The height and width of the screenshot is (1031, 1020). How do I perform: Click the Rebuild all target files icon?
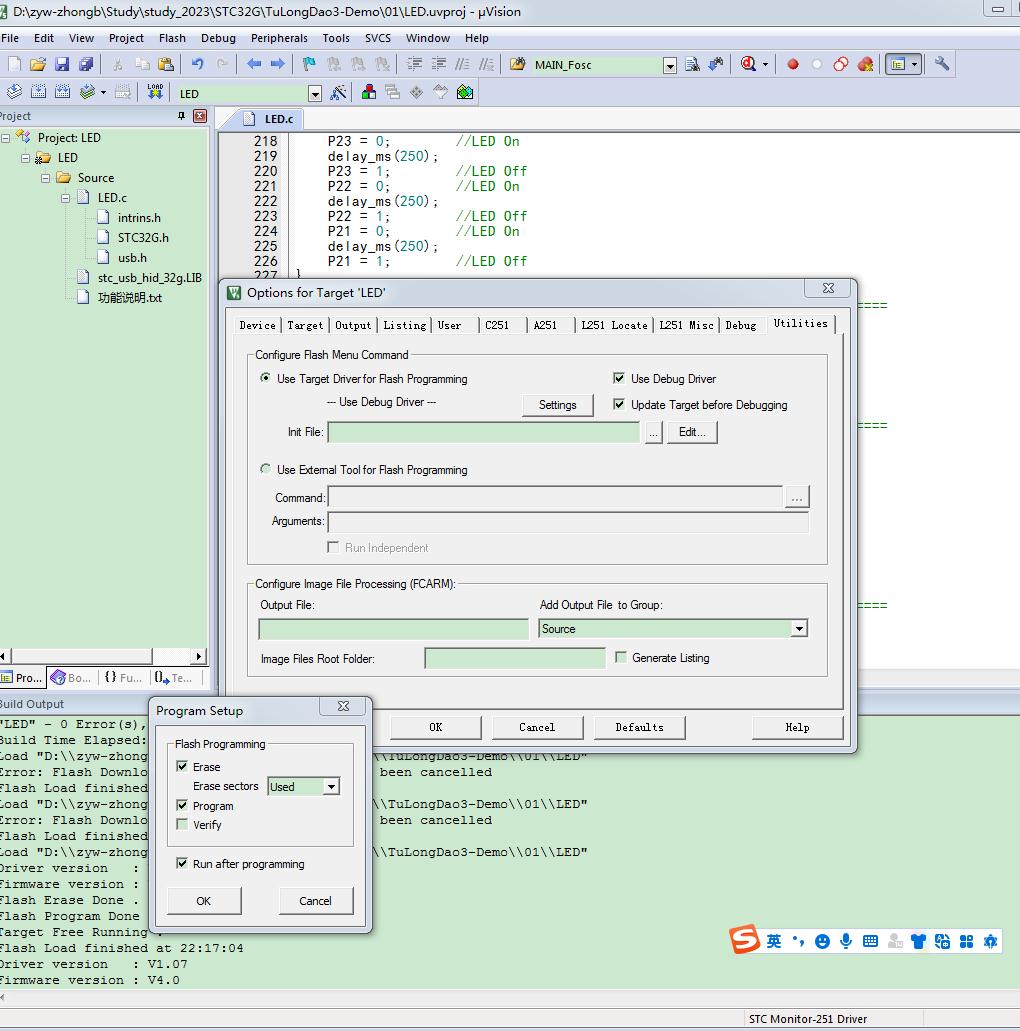pyautogui.click(x=62, y=92)
